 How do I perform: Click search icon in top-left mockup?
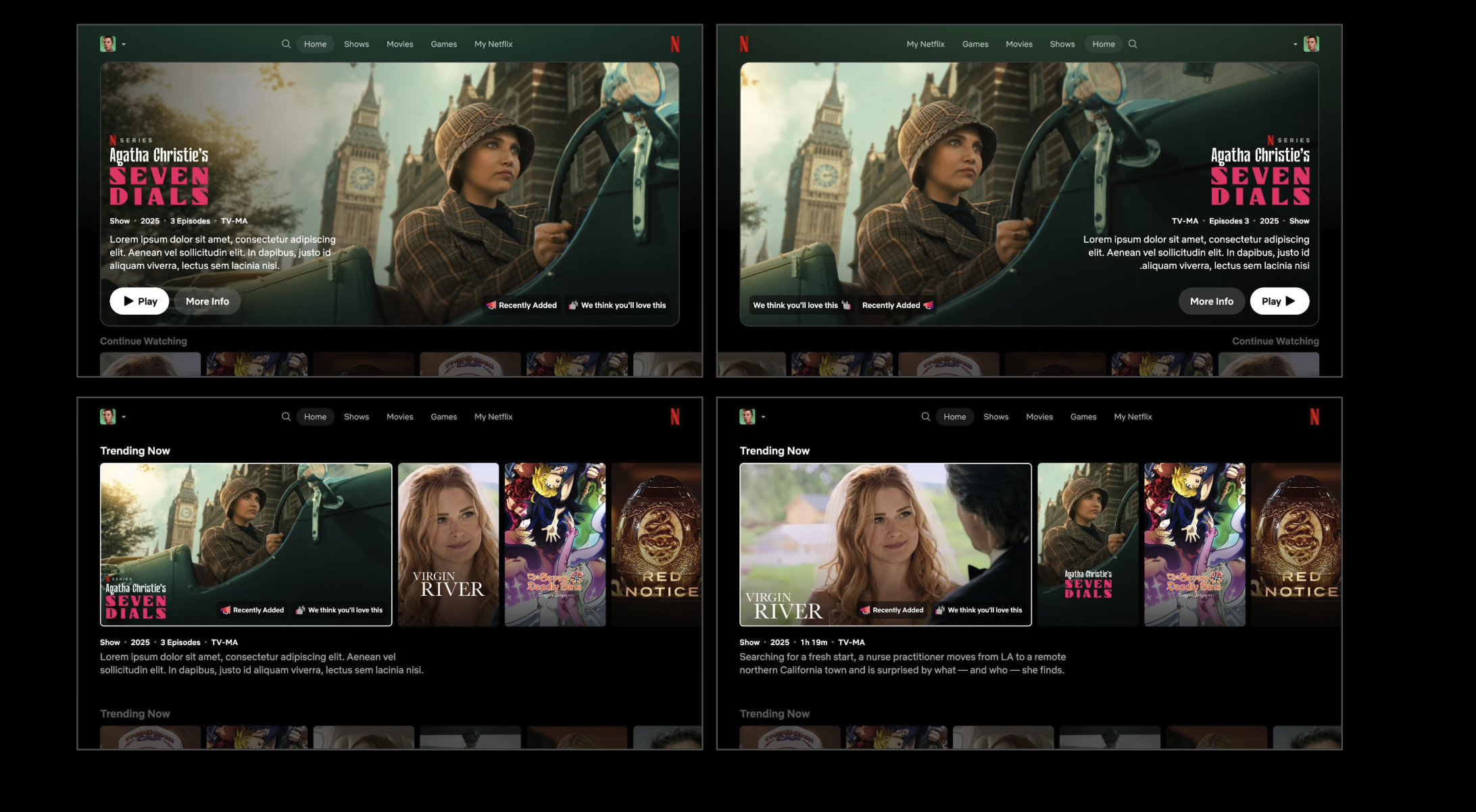[286, 44]
